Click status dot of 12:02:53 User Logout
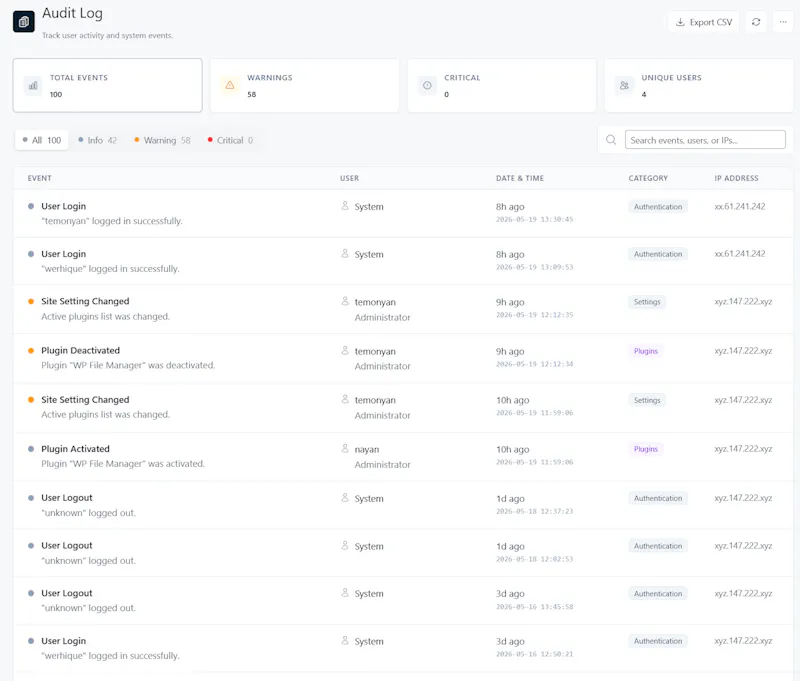Image resolution: width=800 pixels, height=681 pixels. click(x=31, y=545)
